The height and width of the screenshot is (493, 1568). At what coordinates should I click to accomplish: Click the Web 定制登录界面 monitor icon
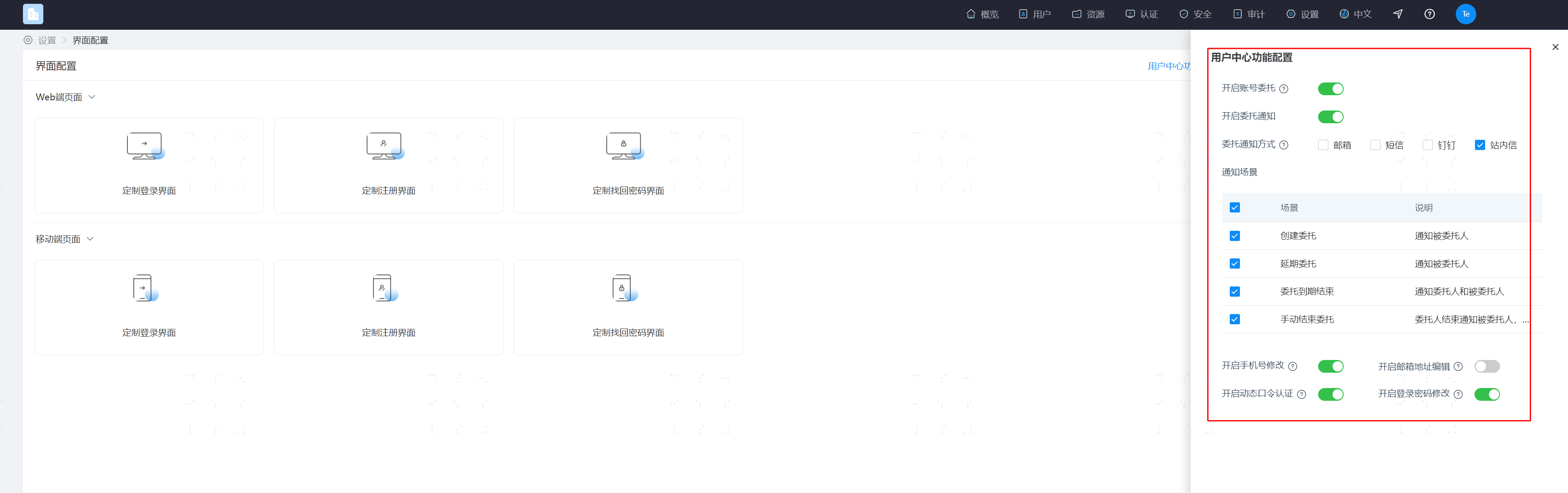coord(145,146)
